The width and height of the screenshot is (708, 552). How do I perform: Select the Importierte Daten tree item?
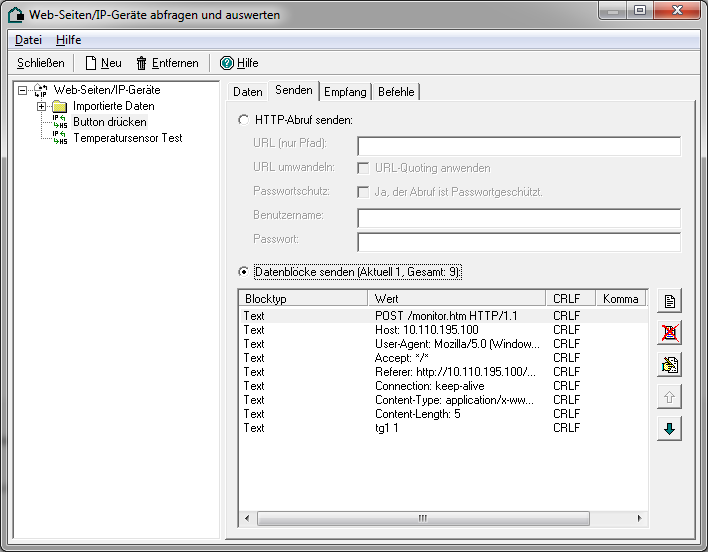coord(114,107)
